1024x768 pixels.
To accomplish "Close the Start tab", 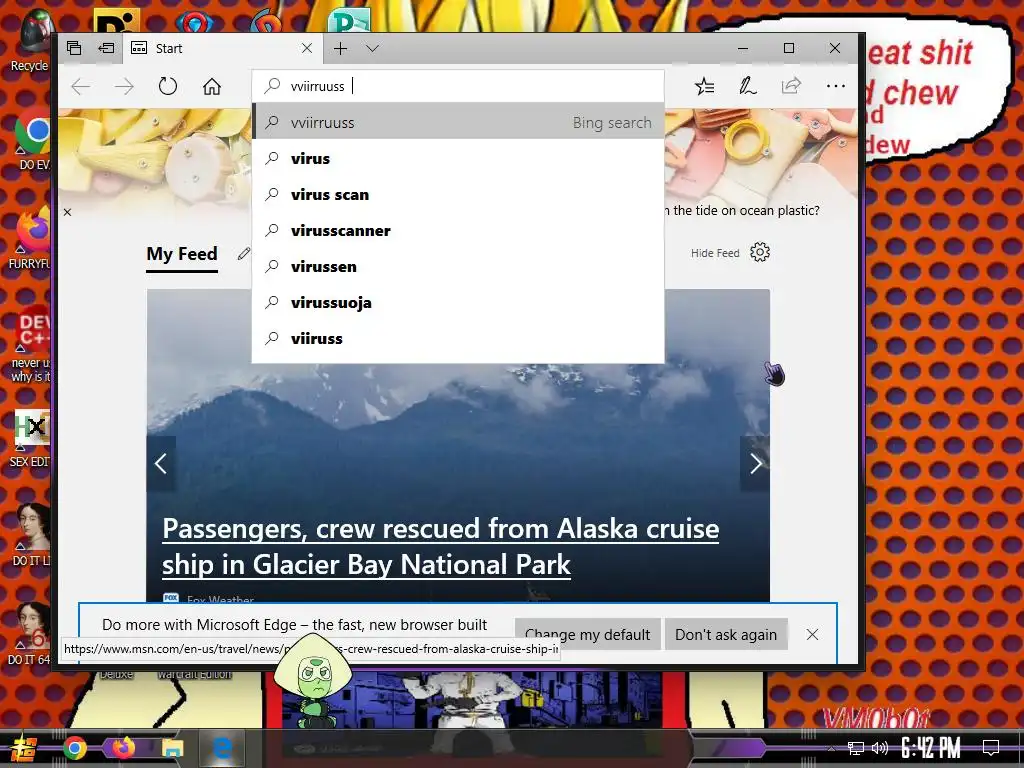I will [x=307, y=48].
